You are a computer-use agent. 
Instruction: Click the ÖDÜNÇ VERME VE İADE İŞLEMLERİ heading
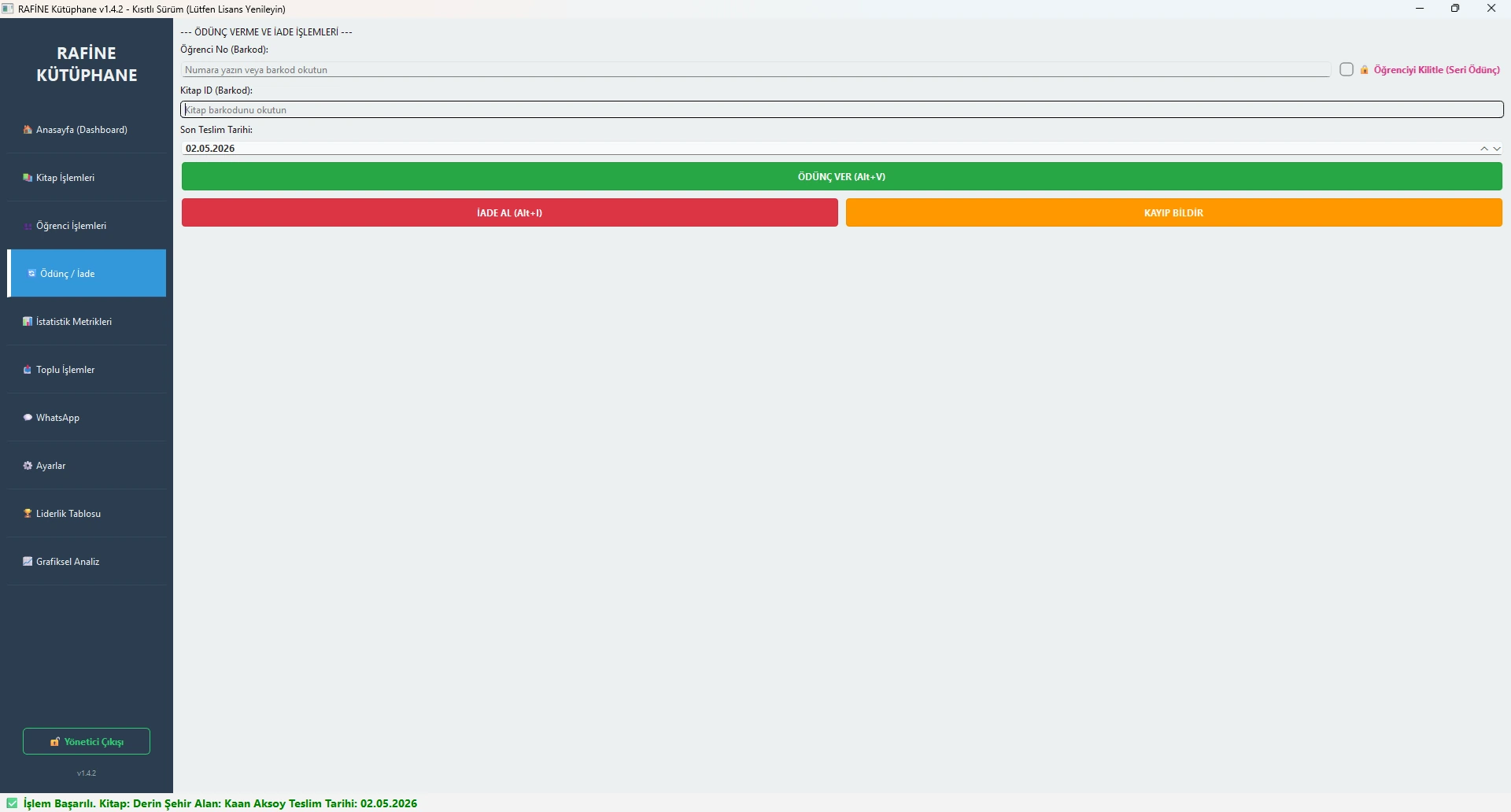click(x=266, y=32)
